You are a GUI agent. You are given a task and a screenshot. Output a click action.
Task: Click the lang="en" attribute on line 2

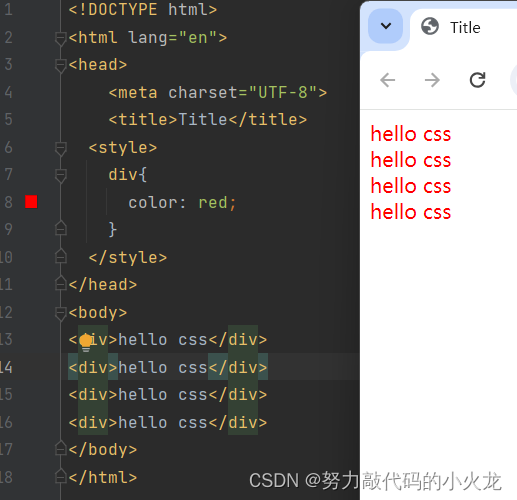pos(173,38)
